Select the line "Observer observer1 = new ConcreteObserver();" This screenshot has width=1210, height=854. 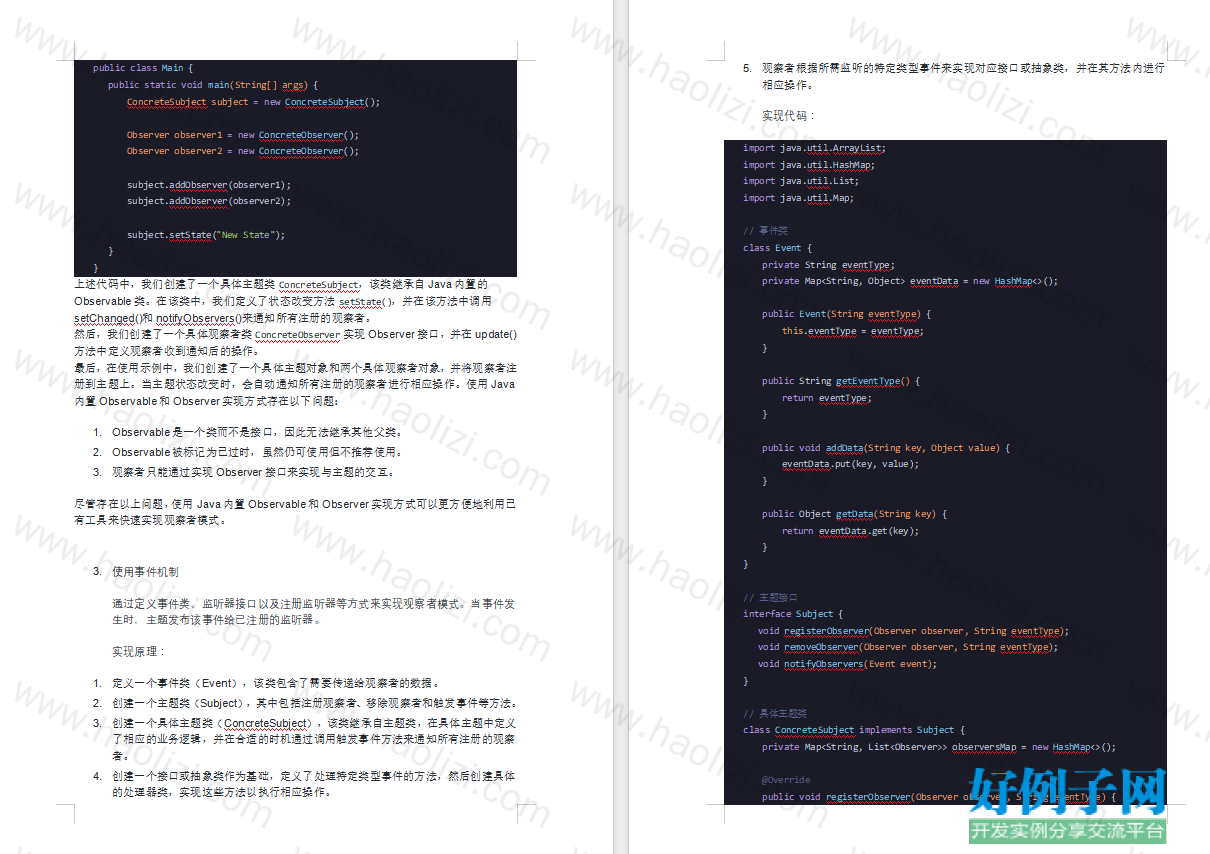point(242,135)
